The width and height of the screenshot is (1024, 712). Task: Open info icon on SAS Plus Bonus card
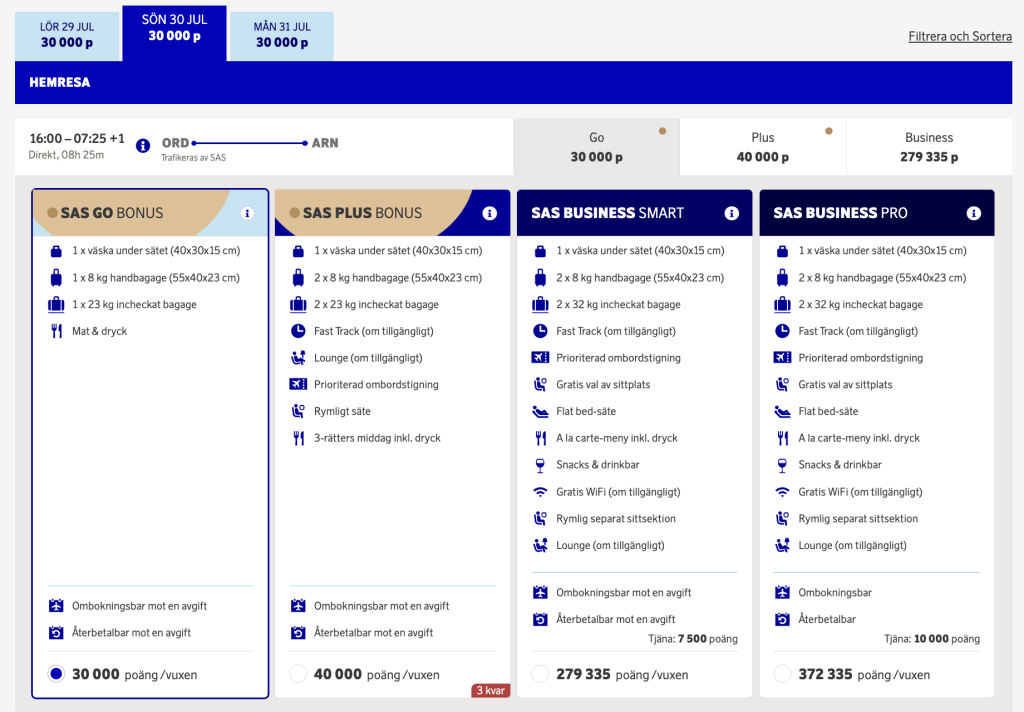489,213
